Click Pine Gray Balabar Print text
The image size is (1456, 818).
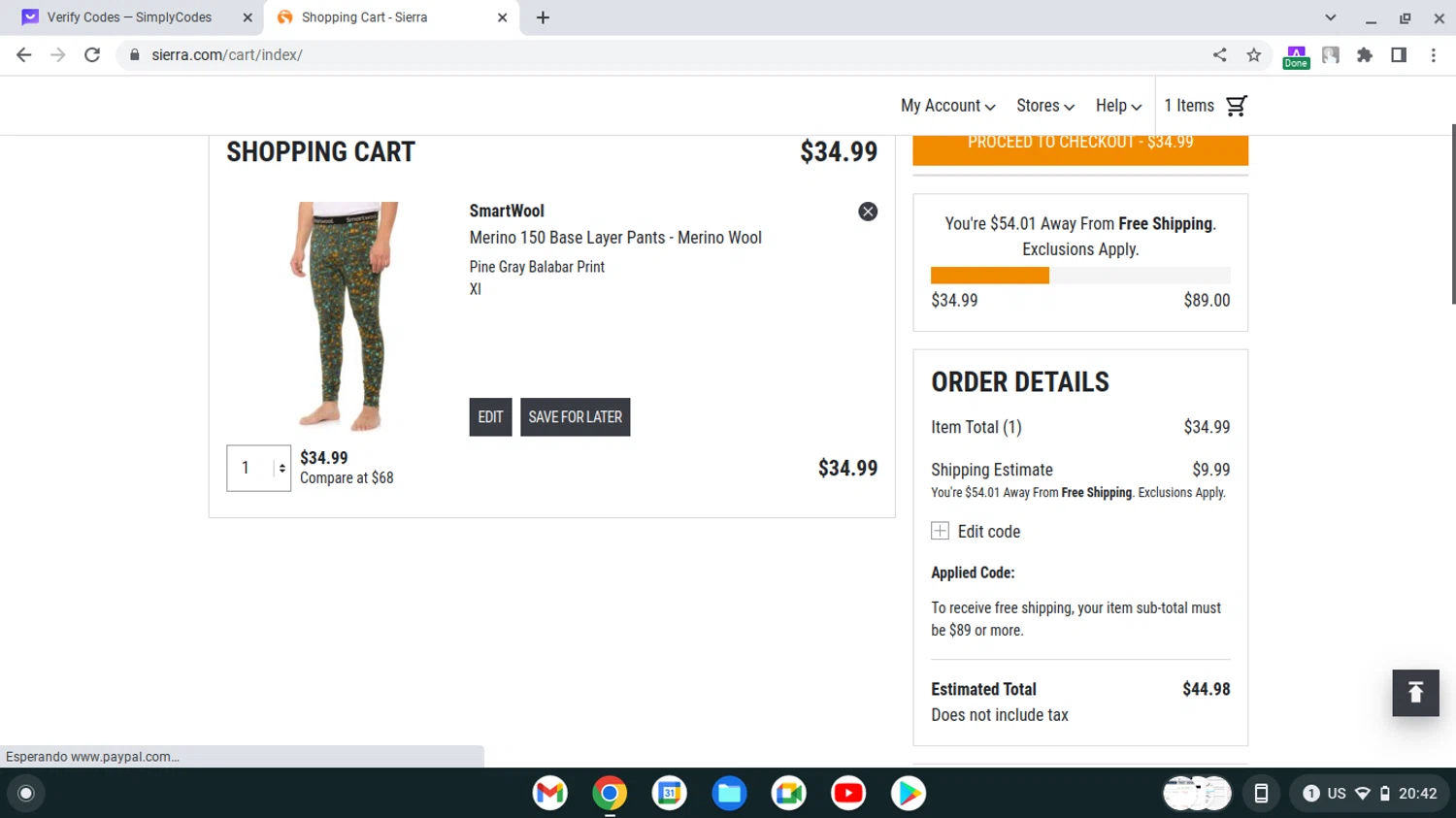[537, 267]
